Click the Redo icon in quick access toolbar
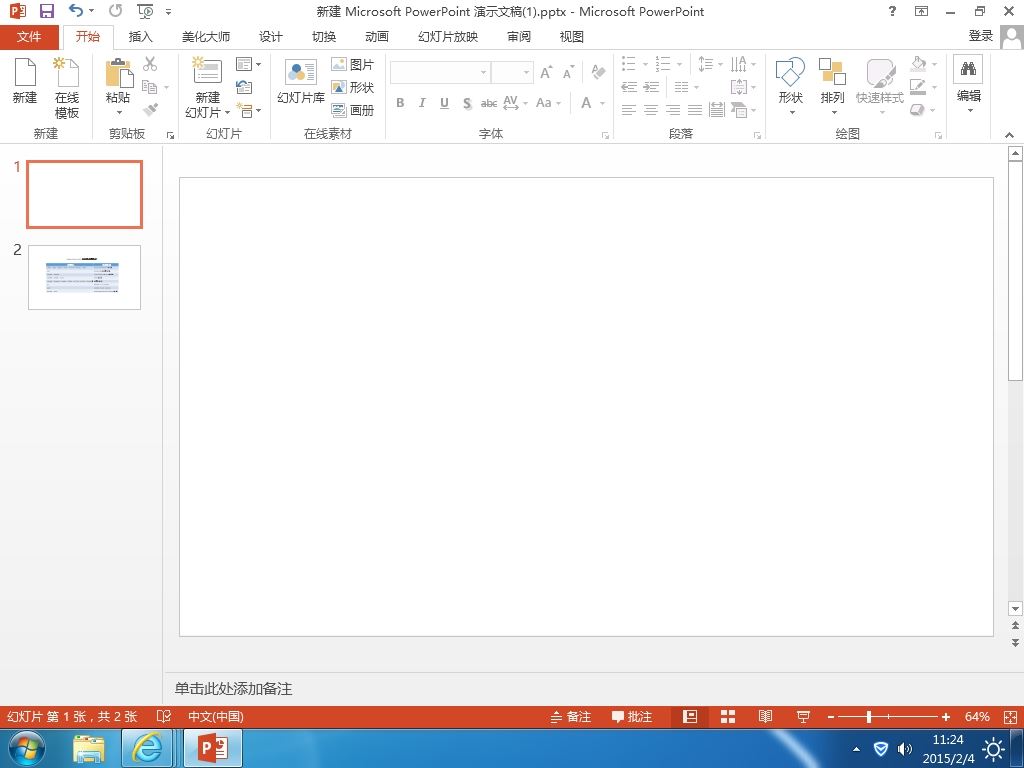 (116, 10)
